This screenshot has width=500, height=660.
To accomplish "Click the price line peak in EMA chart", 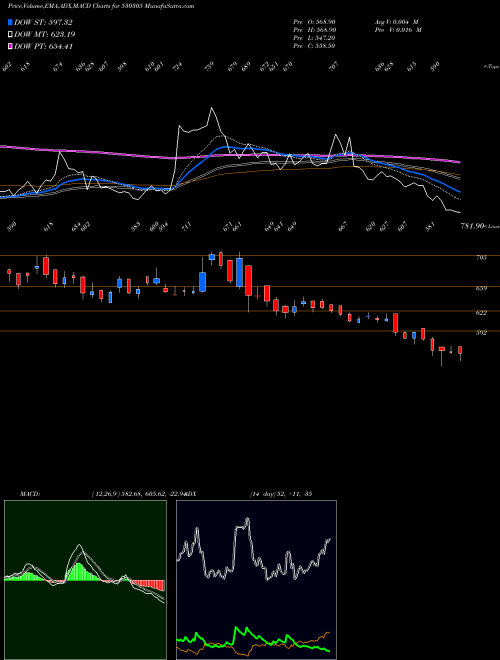I will [212, 109].
